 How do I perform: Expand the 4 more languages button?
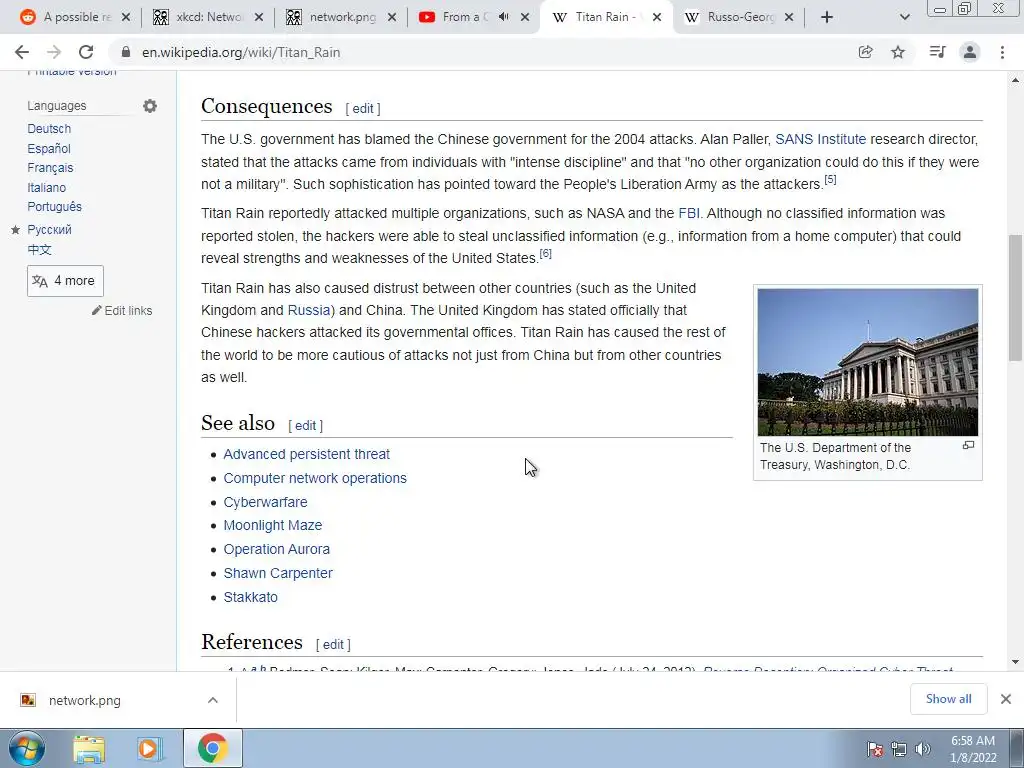coord(65,281)
